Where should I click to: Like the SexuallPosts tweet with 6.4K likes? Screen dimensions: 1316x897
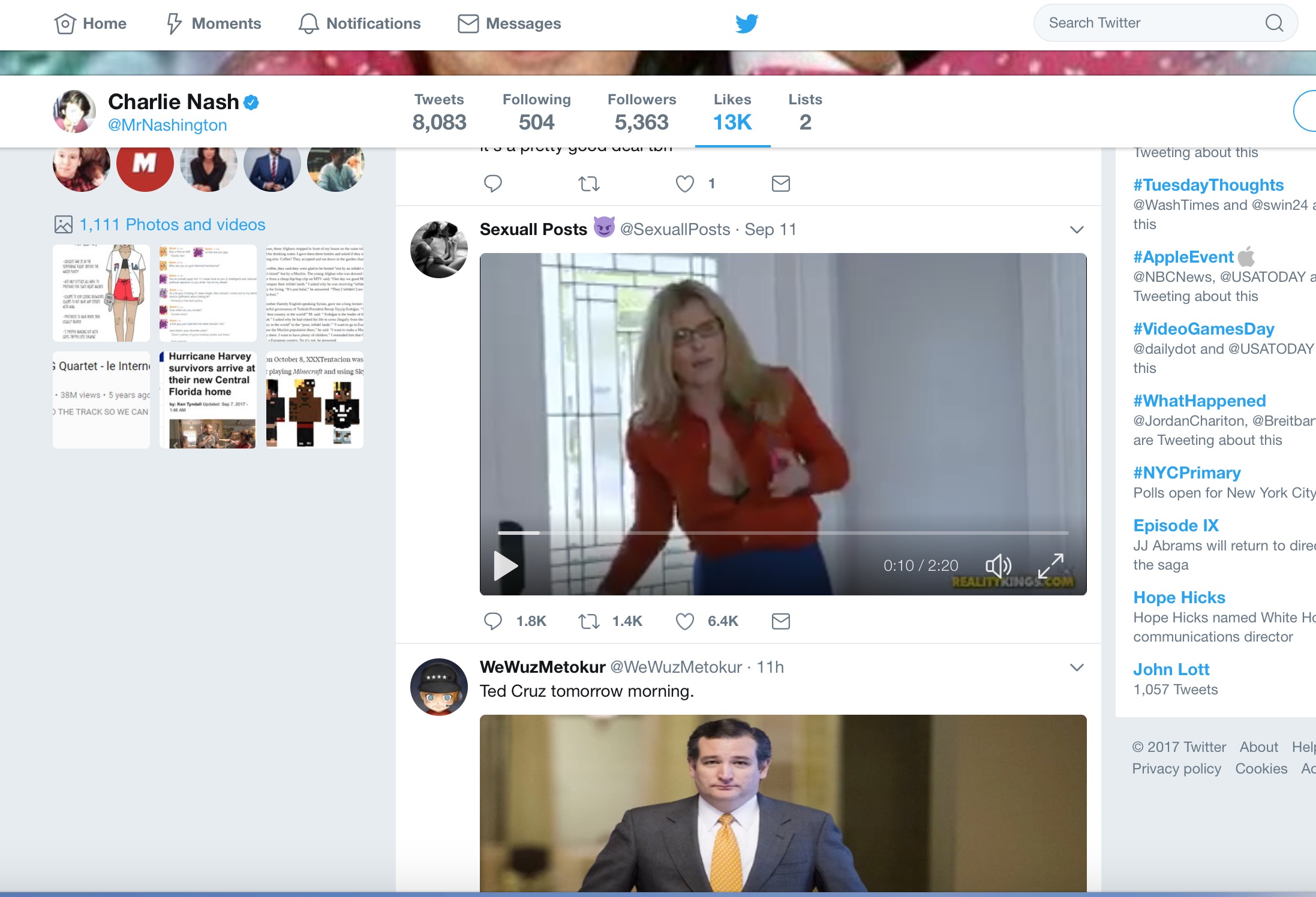click(x=685, y=621)
